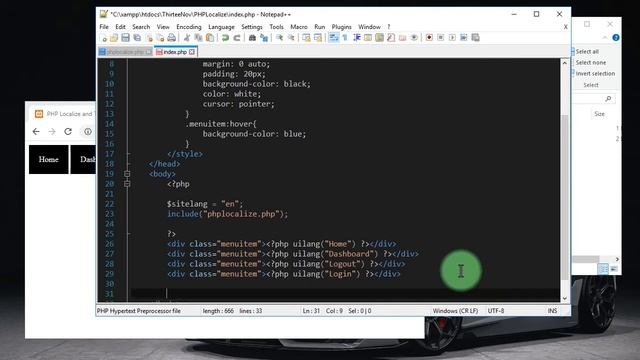Open the View menu
The width and height of the screenshot is (640, 360).
coord(163,27)
